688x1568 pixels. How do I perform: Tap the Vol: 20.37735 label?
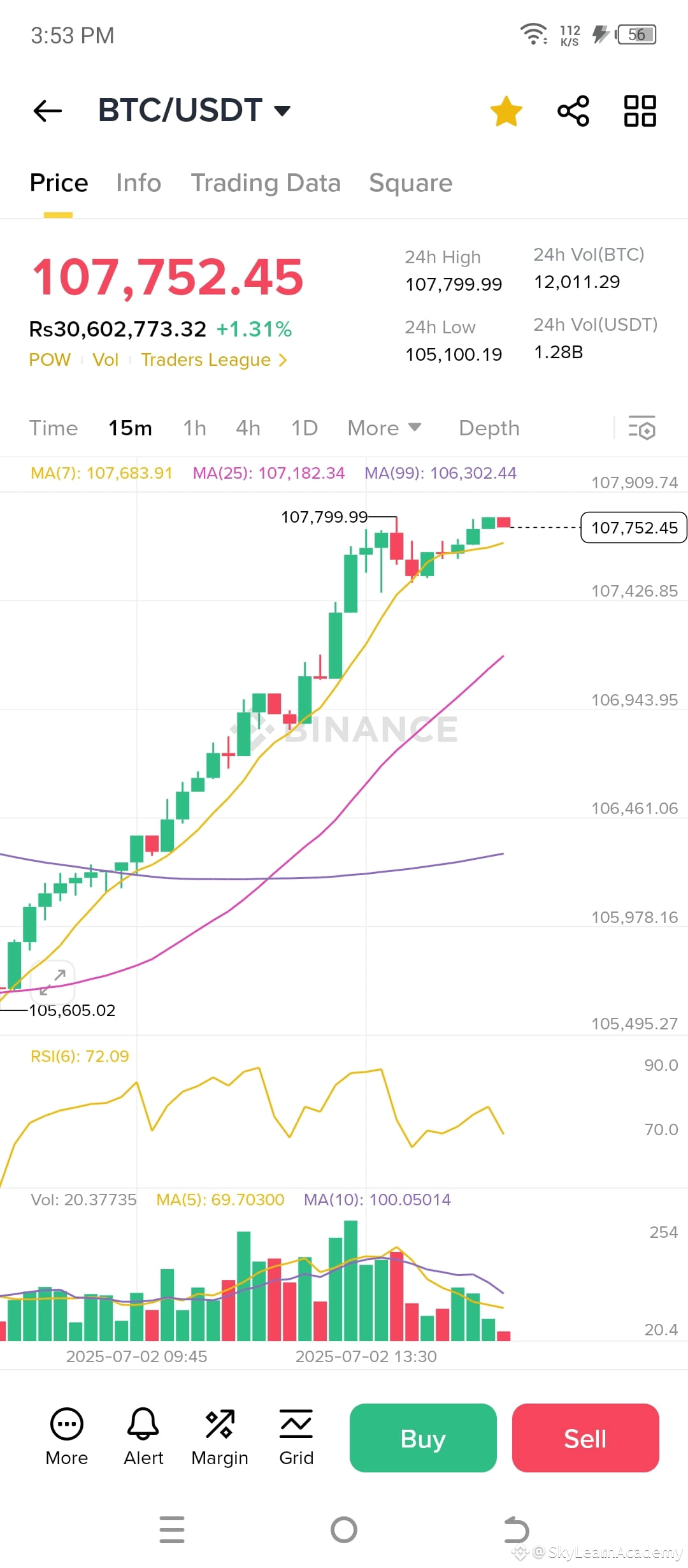tap(83, 1200)
